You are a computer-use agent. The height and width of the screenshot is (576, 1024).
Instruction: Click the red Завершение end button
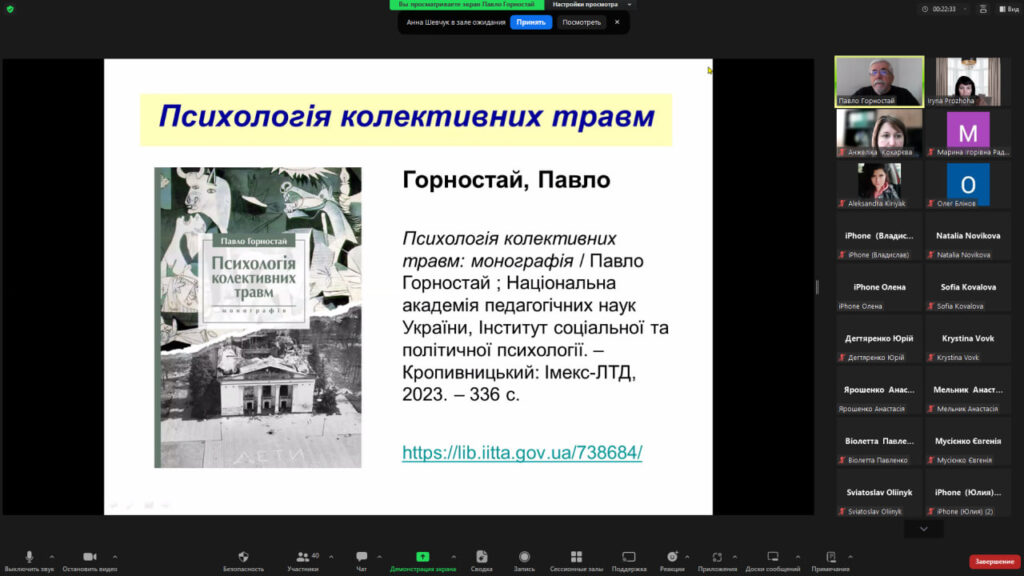click(x=994, y=561)
